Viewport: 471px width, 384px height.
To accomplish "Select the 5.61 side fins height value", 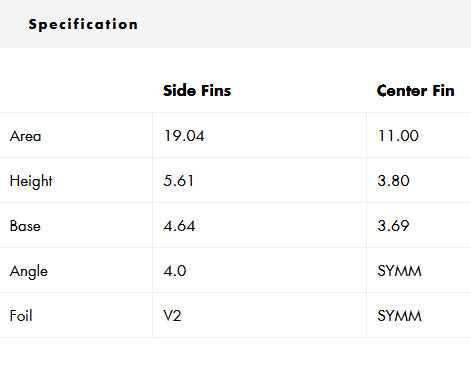I will pyautogui.click(x=178, y=181).
